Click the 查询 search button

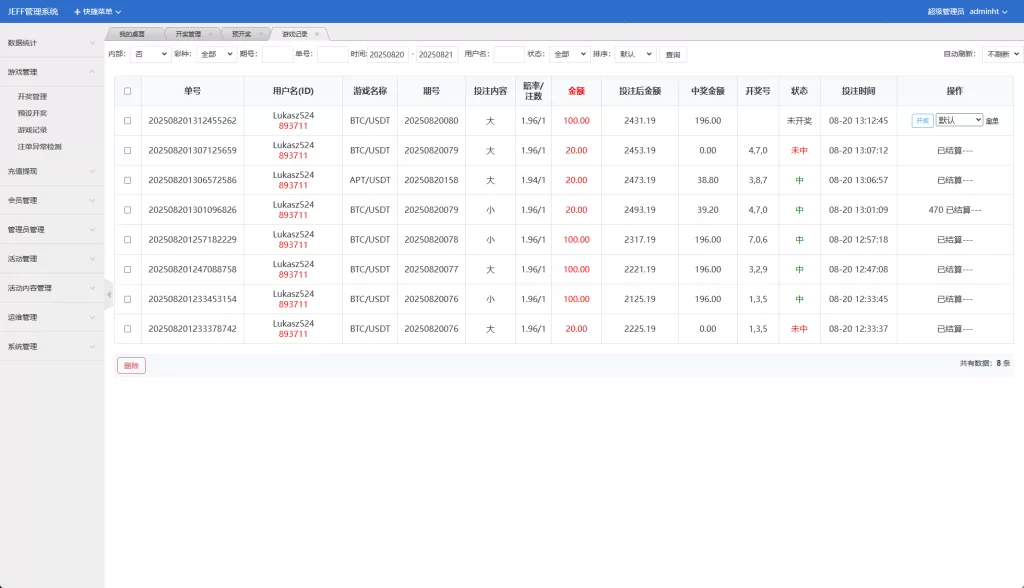point(673,55)
